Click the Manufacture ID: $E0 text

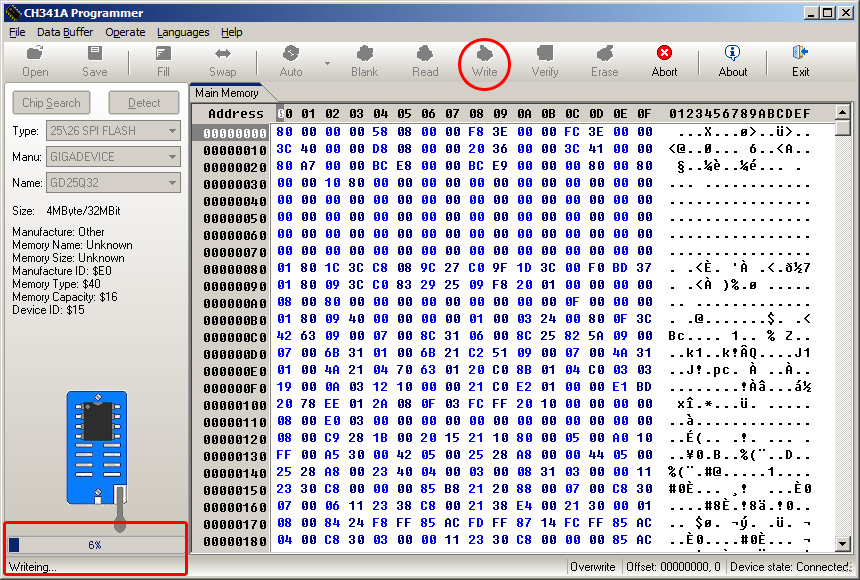point(62,271)
